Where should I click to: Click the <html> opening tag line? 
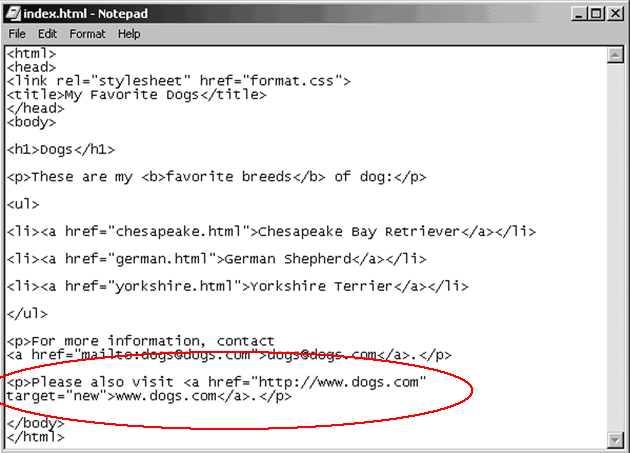click(31, 53)
